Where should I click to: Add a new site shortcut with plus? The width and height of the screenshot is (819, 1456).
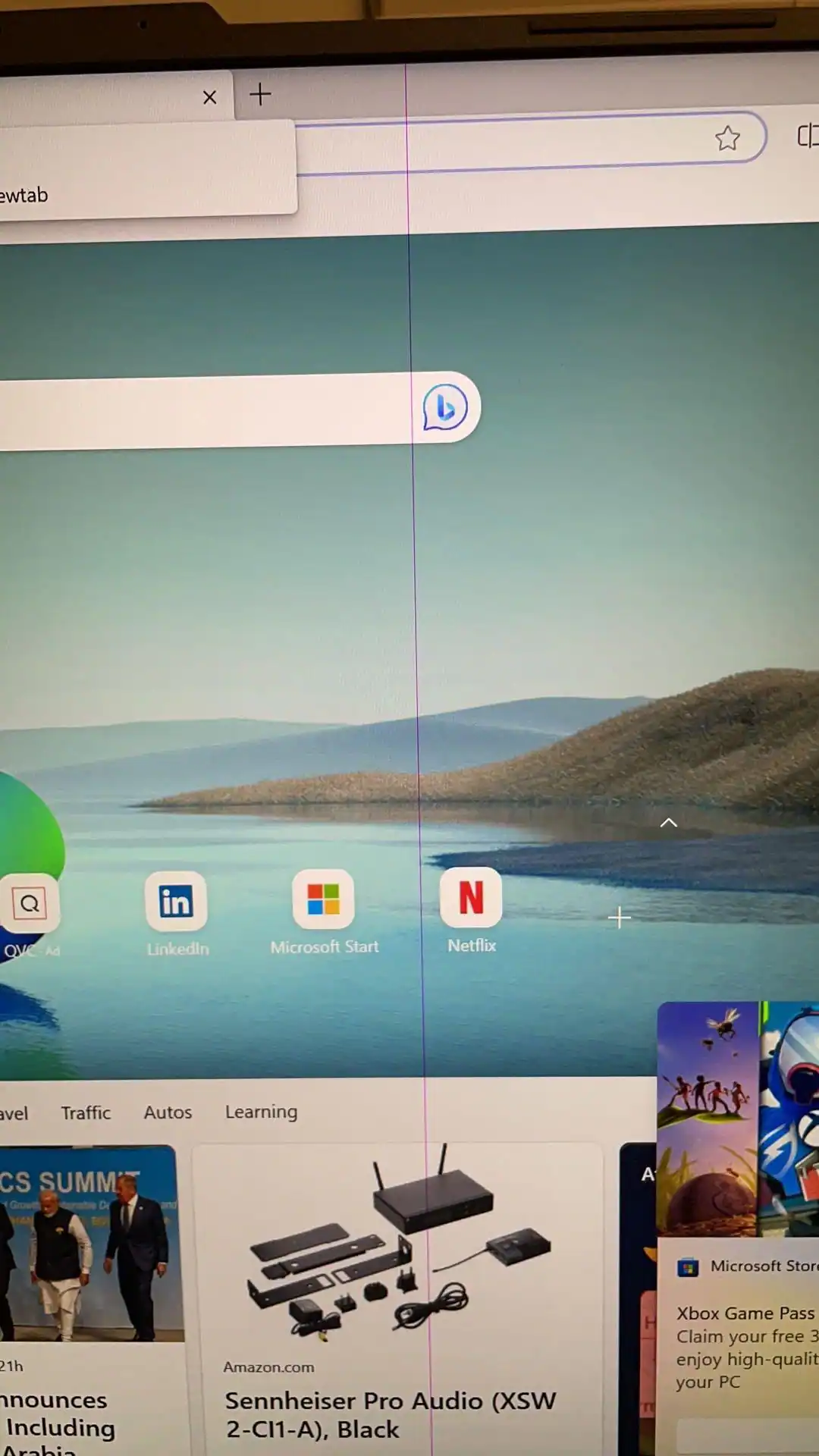pos(619,918)
